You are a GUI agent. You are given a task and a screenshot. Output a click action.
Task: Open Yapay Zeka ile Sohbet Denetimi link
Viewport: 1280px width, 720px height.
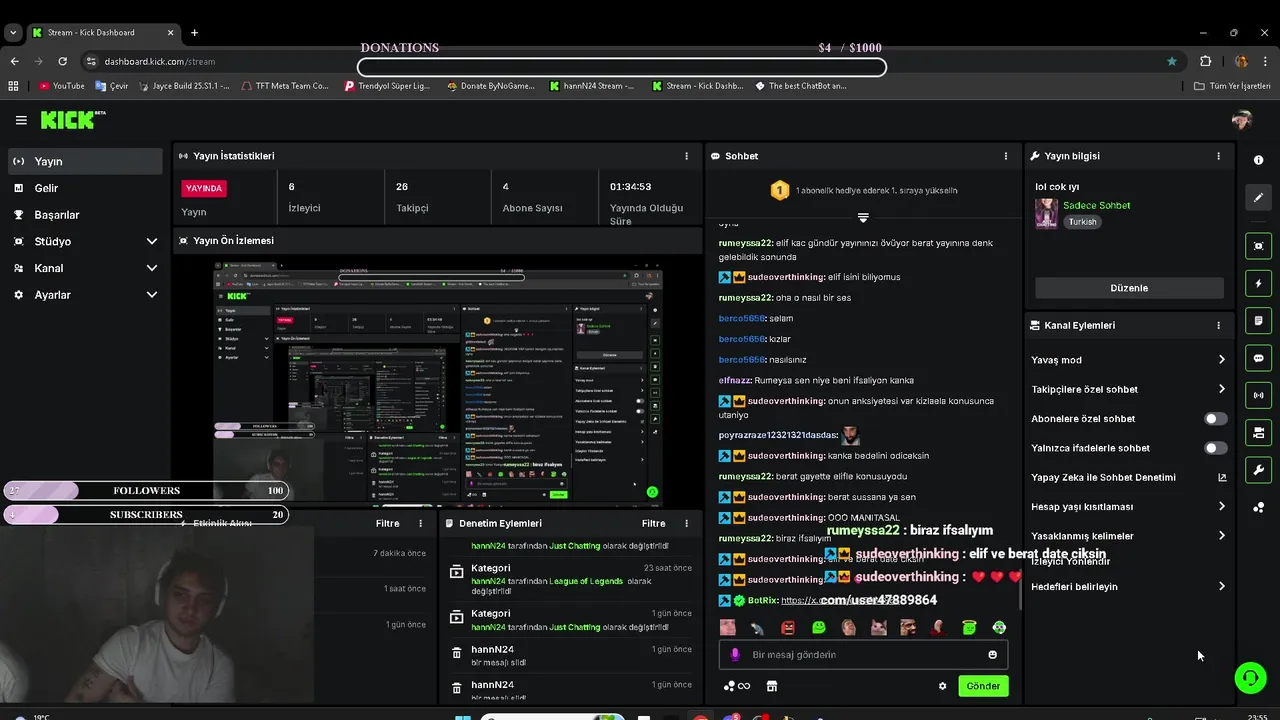click(1129, 477)
